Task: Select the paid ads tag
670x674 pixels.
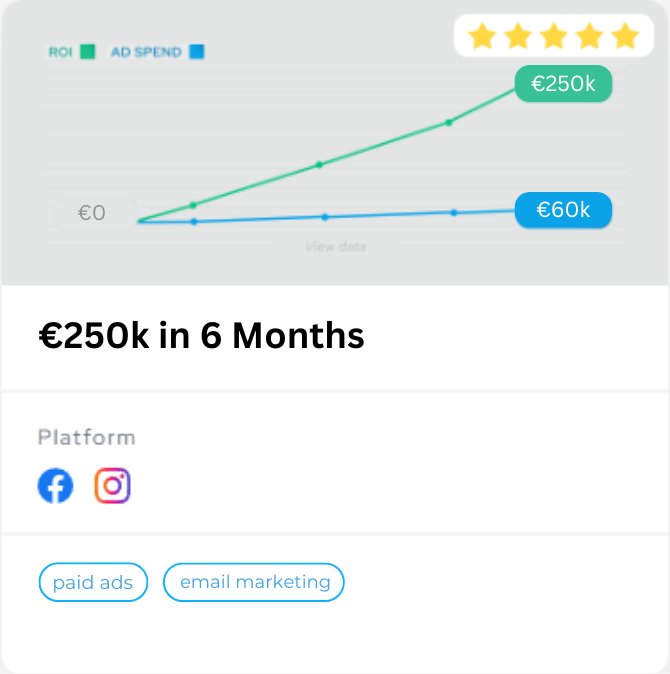Action: click(93, 582)
